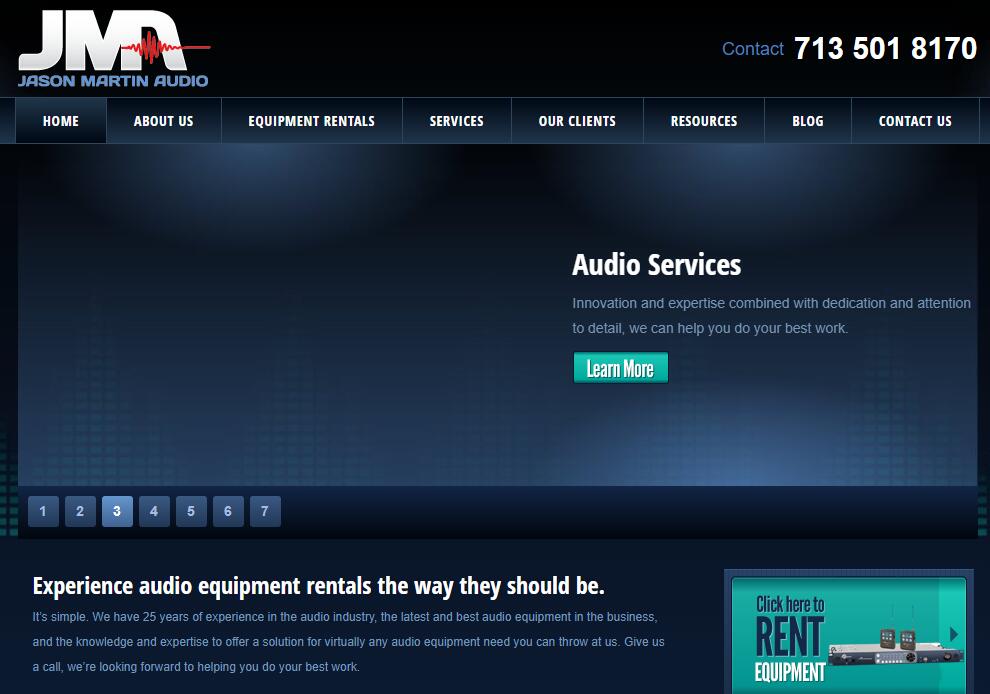
Task: Click the Audio Services slide heading
Action: [x=657, y=265]
